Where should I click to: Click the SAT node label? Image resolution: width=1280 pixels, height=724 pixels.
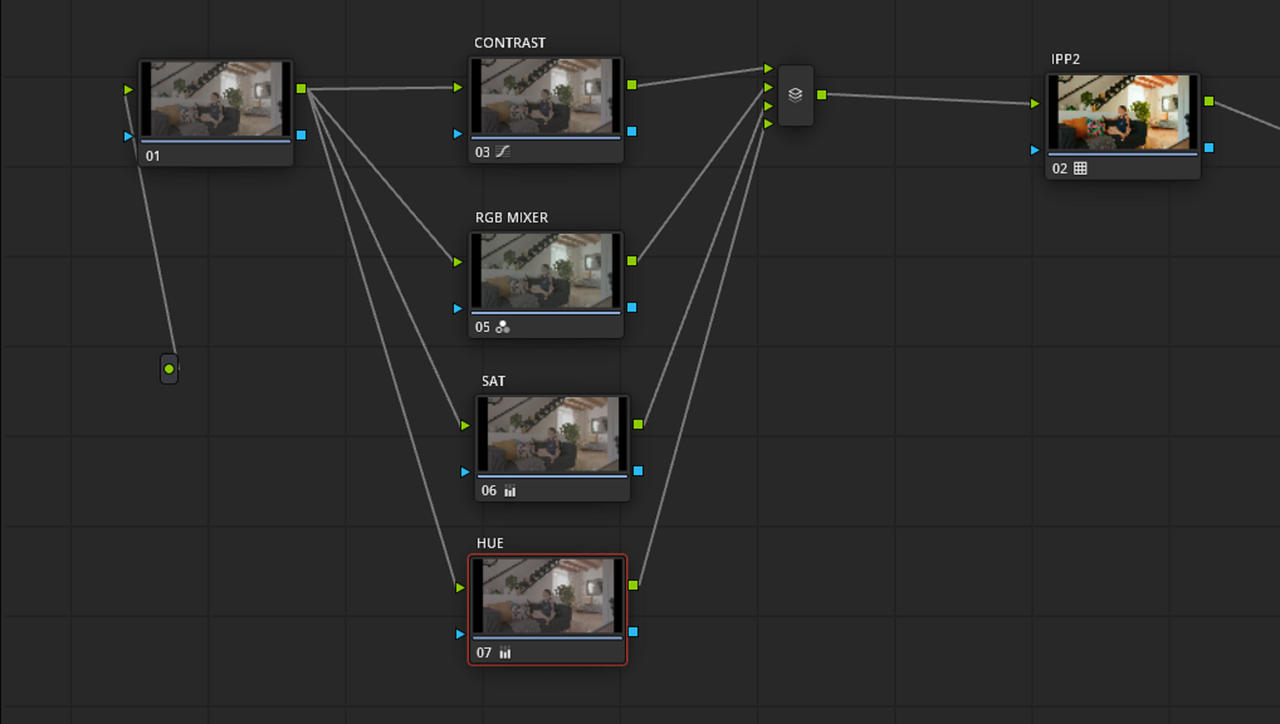tap(494, 382)
